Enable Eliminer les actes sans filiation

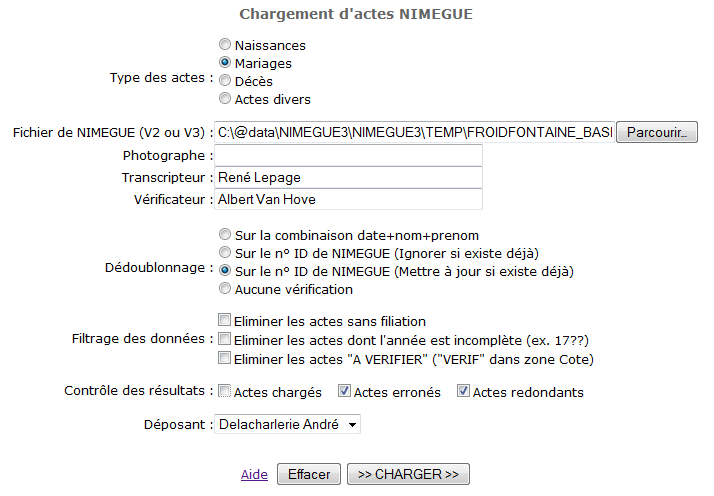pyautogui.click(x=225, y=321)
